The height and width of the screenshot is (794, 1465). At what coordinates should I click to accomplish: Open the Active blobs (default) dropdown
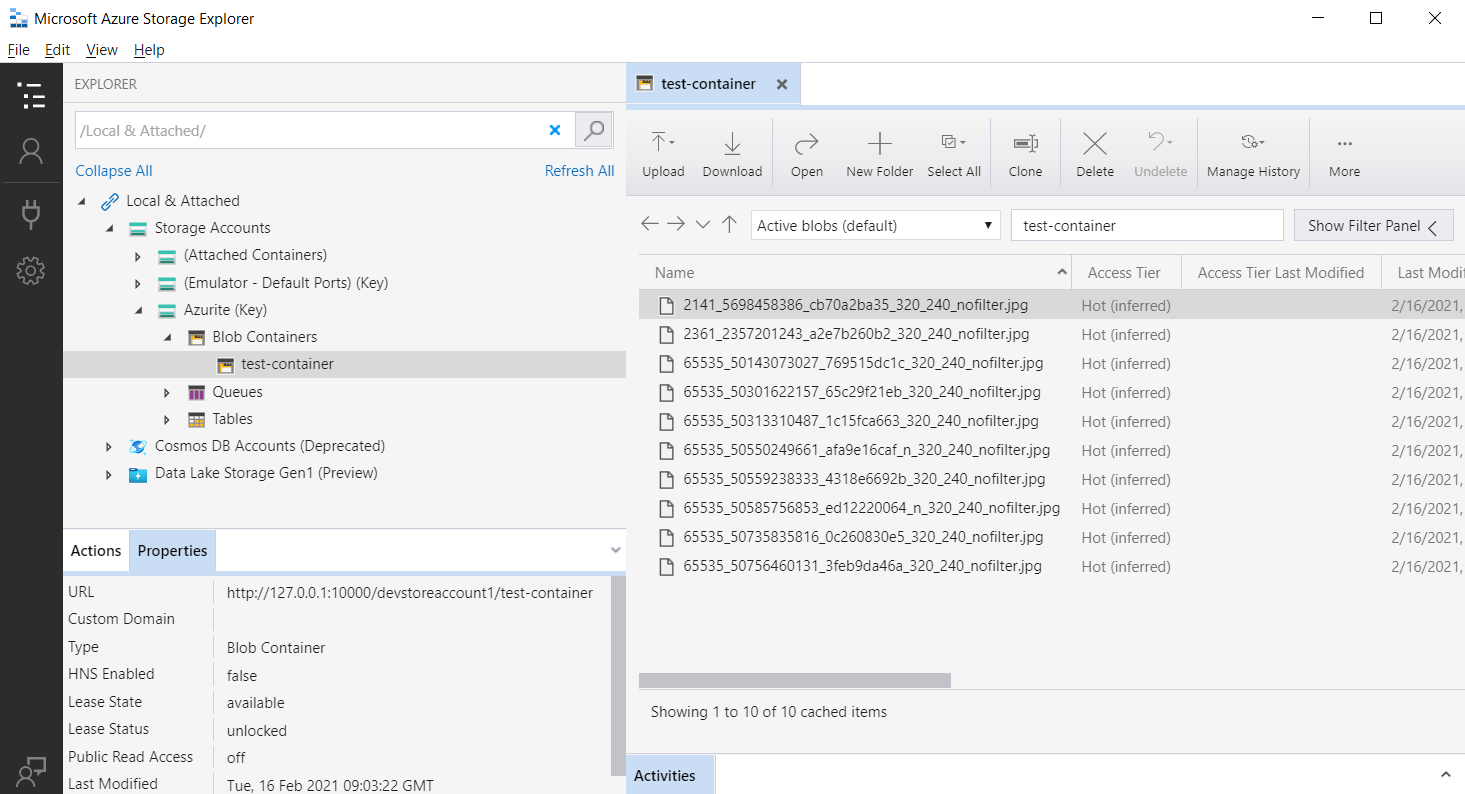pos(875,226)
